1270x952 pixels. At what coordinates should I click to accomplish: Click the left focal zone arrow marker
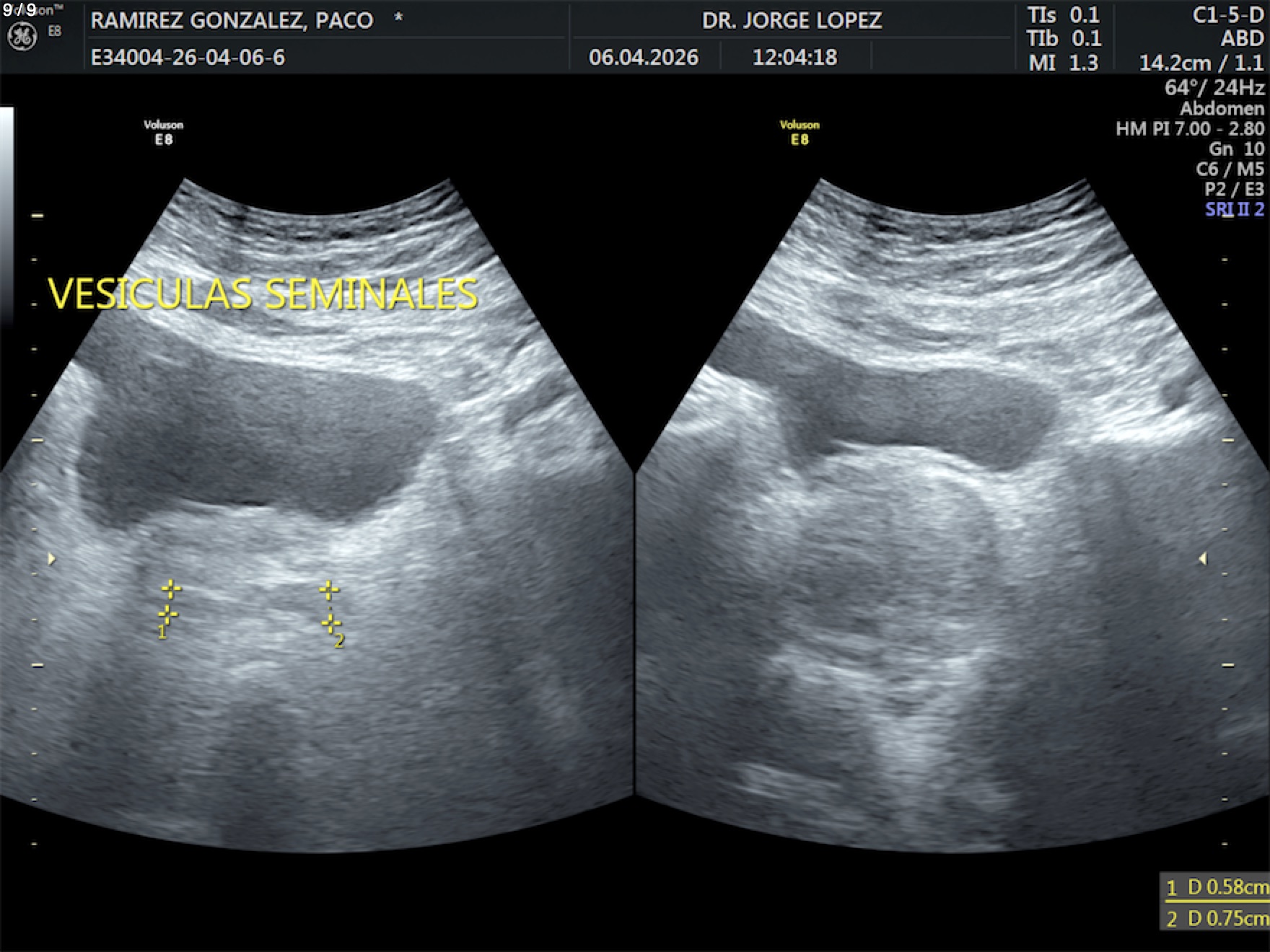[51, 559]
